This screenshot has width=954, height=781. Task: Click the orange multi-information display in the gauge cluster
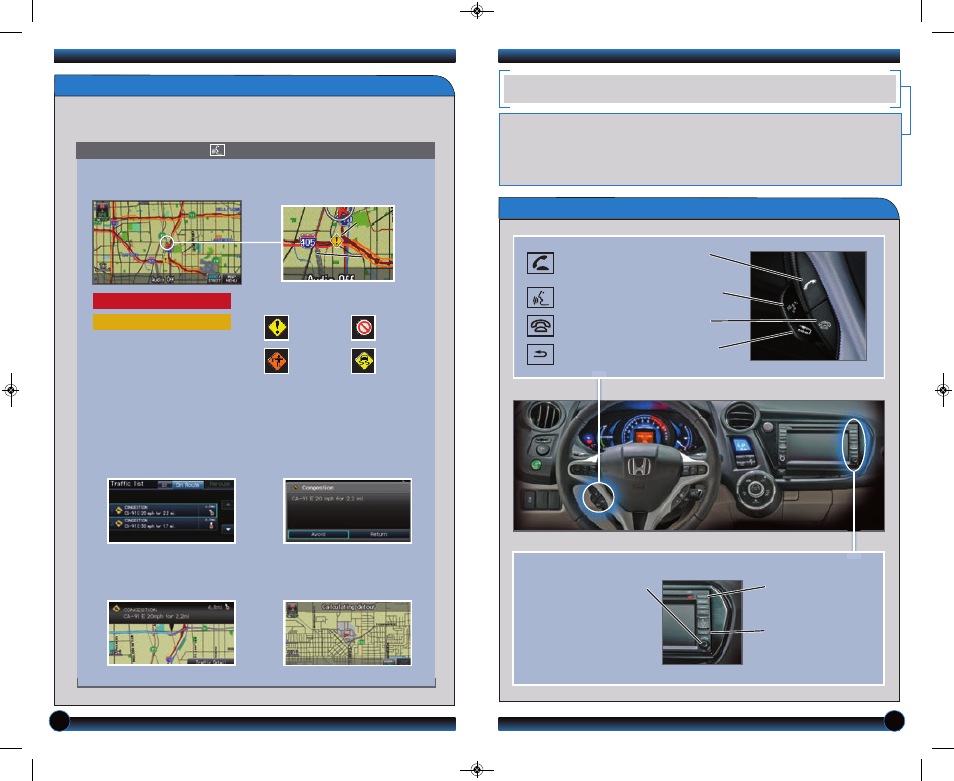(644, 436)
